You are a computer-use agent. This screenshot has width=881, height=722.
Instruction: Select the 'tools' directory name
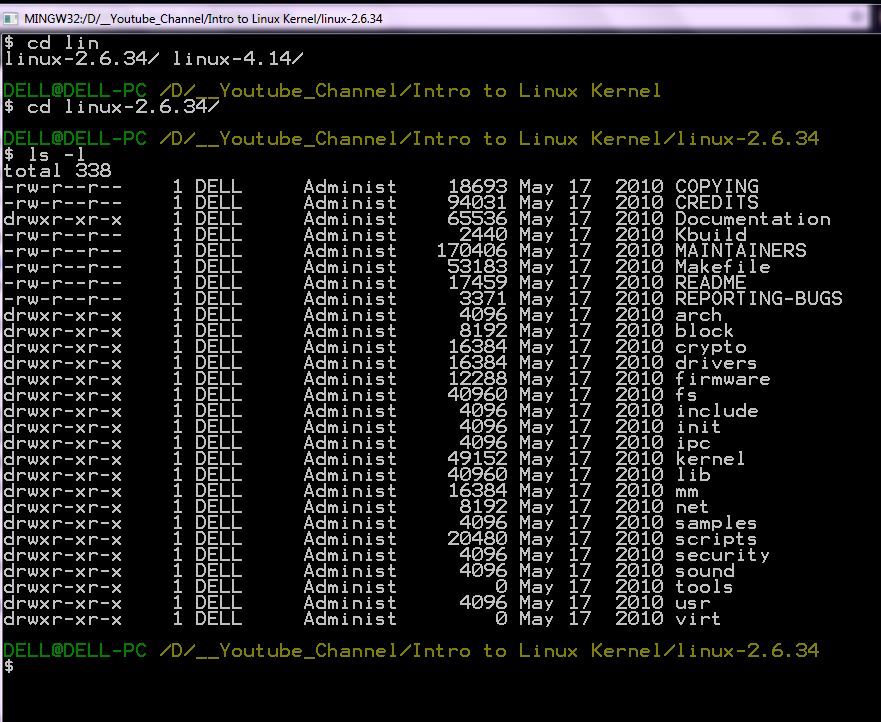click(705, 587)
